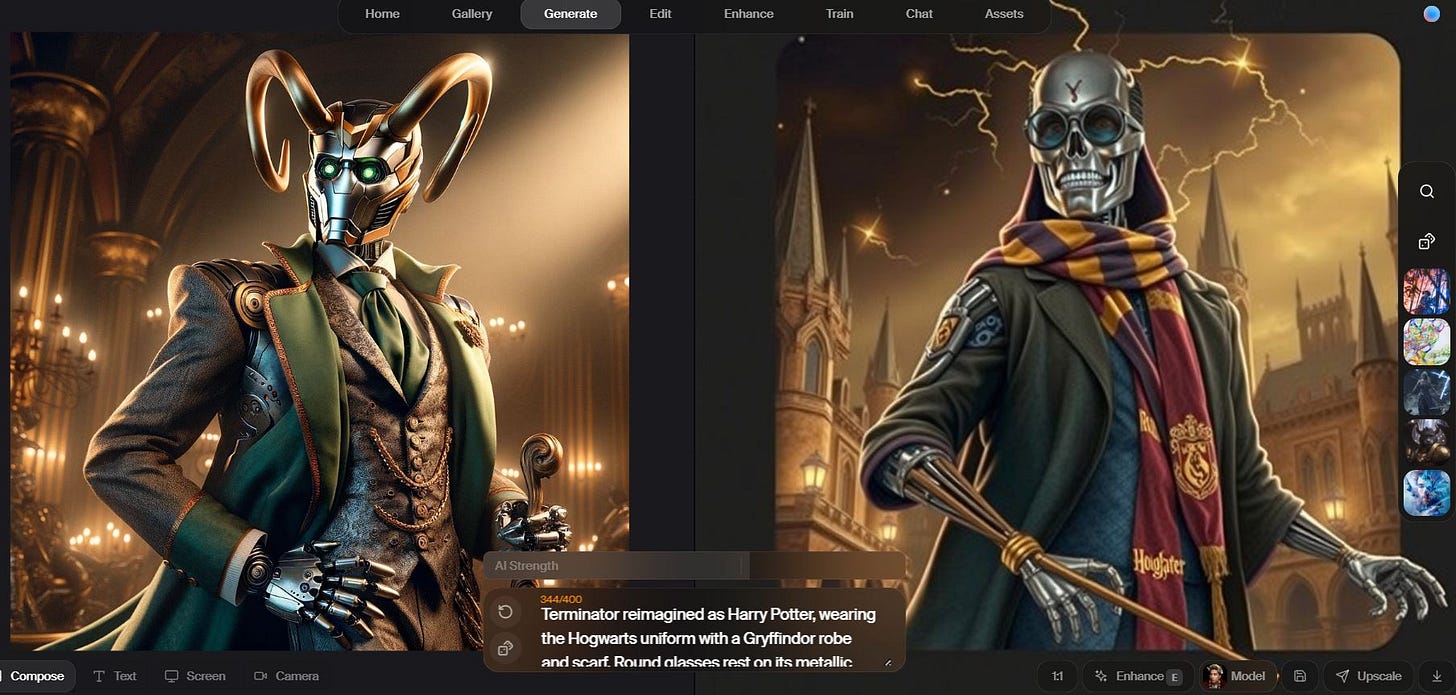This screenshot has height=695, width=1456.
Task: Click the search magnifier in right sidebar
Action: click(1427, 192)
